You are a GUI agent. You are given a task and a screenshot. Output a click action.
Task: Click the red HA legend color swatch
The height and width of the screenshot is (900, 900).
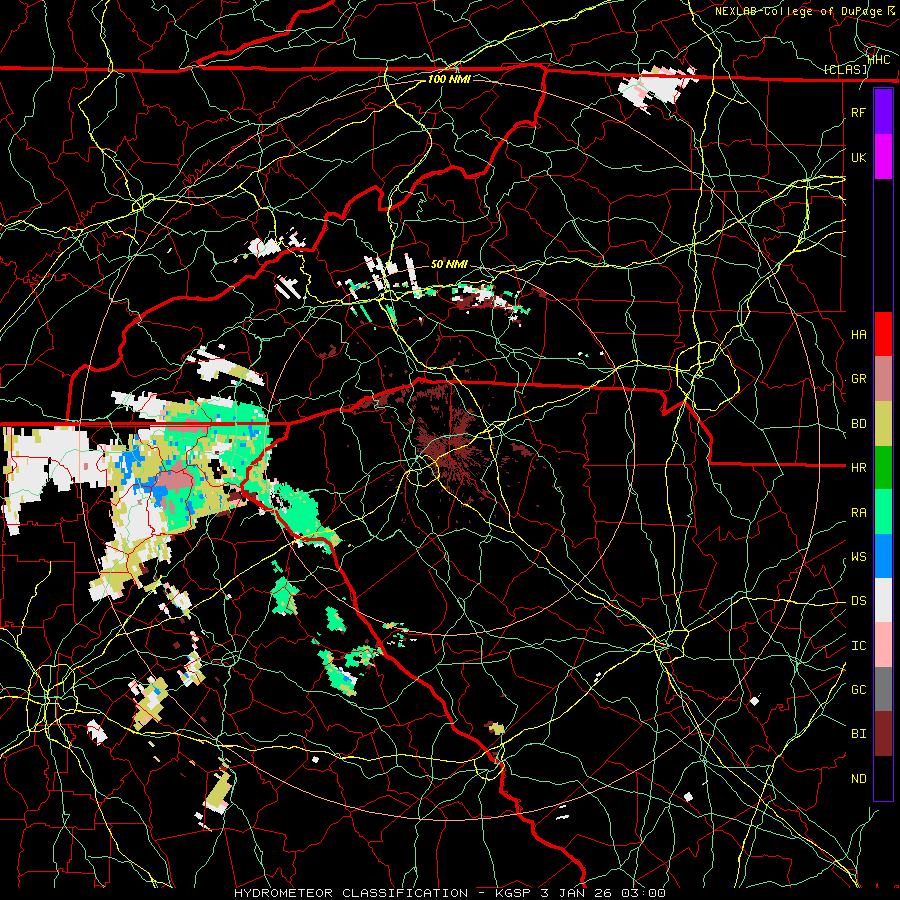click(883, 334)
